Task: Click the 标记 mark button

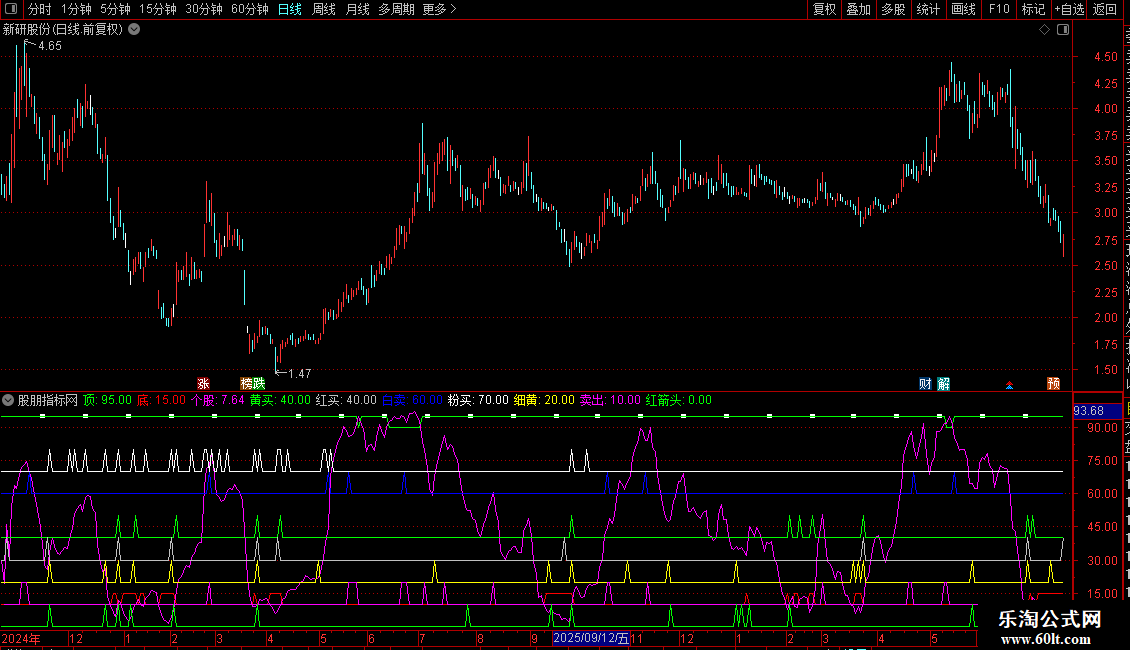Action: [x=1033, y=9]
